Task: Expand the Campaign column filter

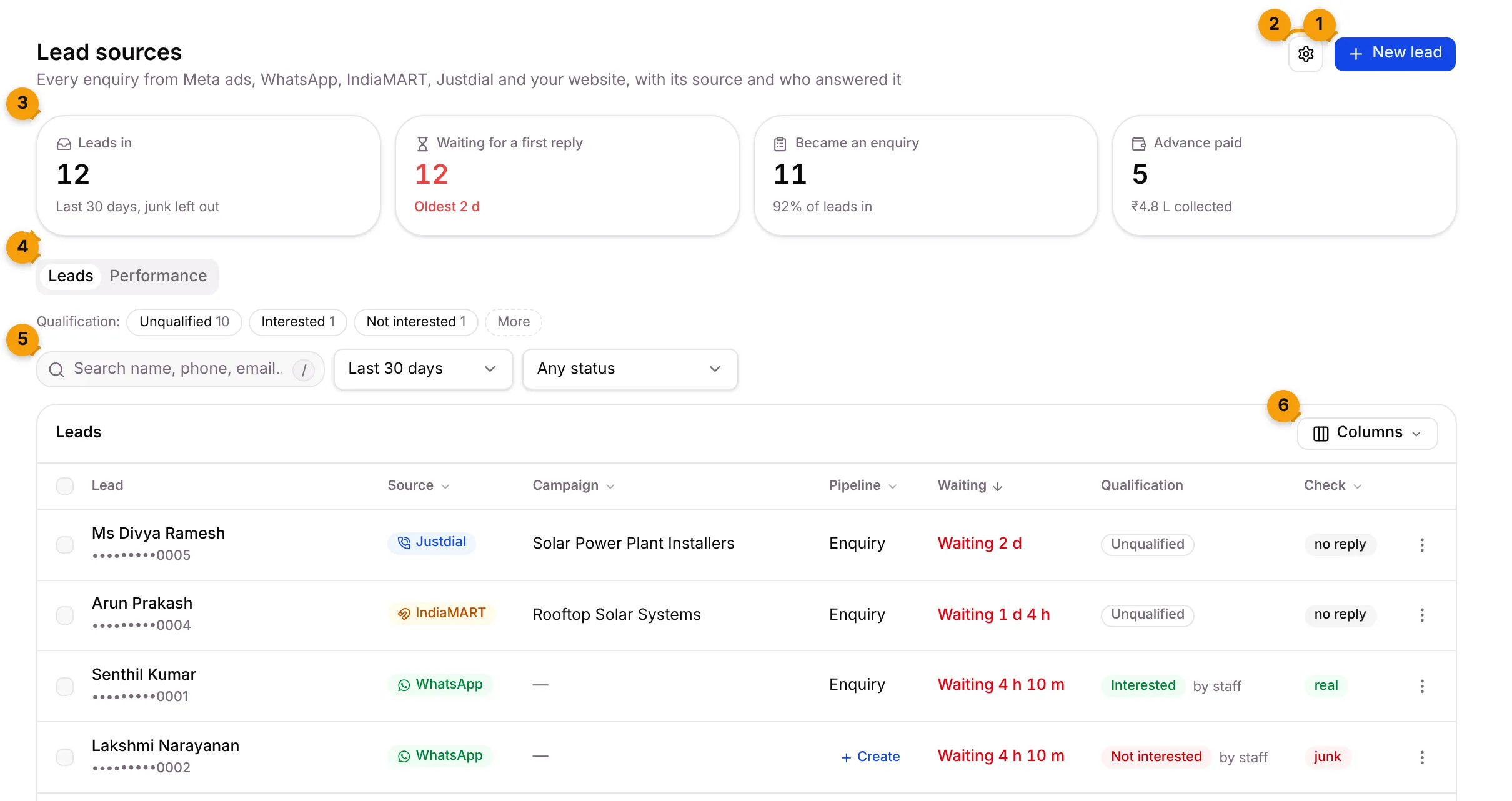Action: click(610, 487)
